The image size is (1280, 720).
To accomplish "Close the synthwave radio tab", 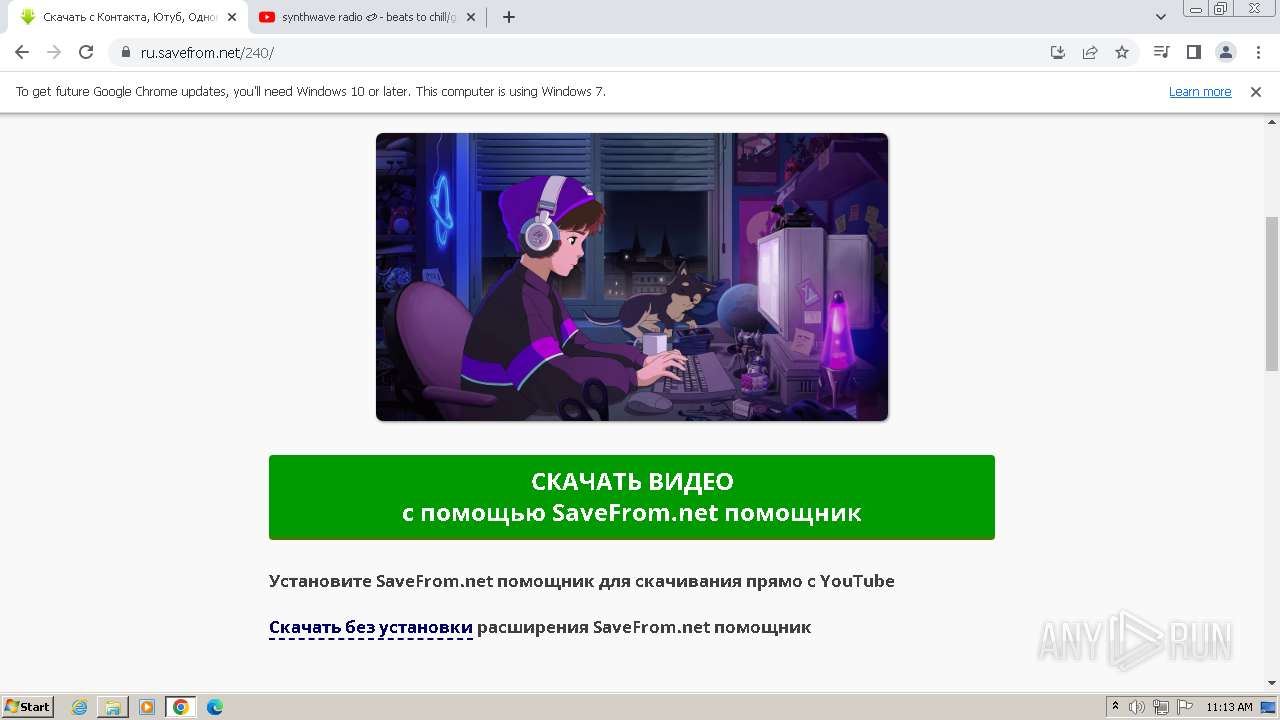I will tap(471, 17).
